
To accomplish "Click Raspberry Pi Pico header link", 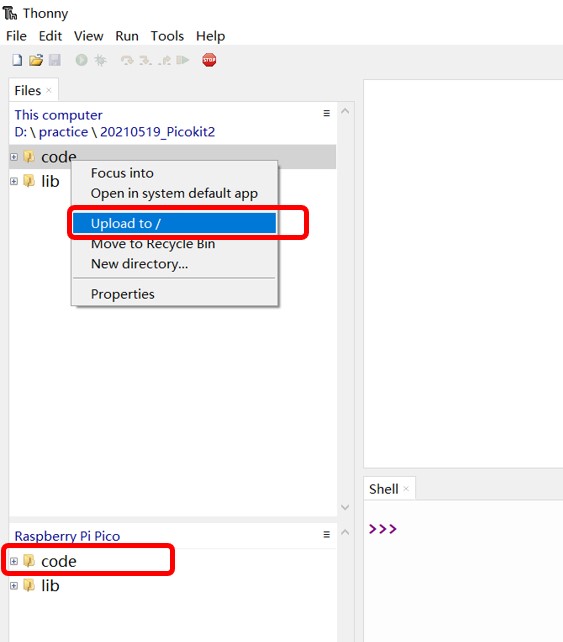I will click(68, 536).
